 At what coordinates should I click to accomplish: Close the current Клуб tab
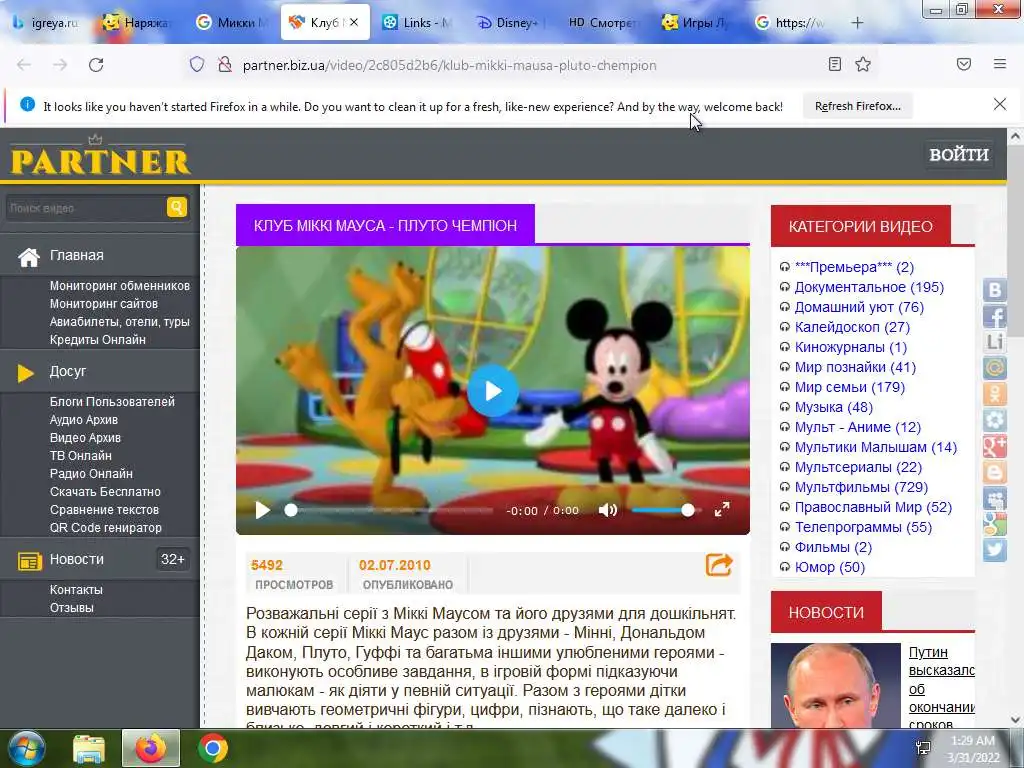(x=354, y=22)
